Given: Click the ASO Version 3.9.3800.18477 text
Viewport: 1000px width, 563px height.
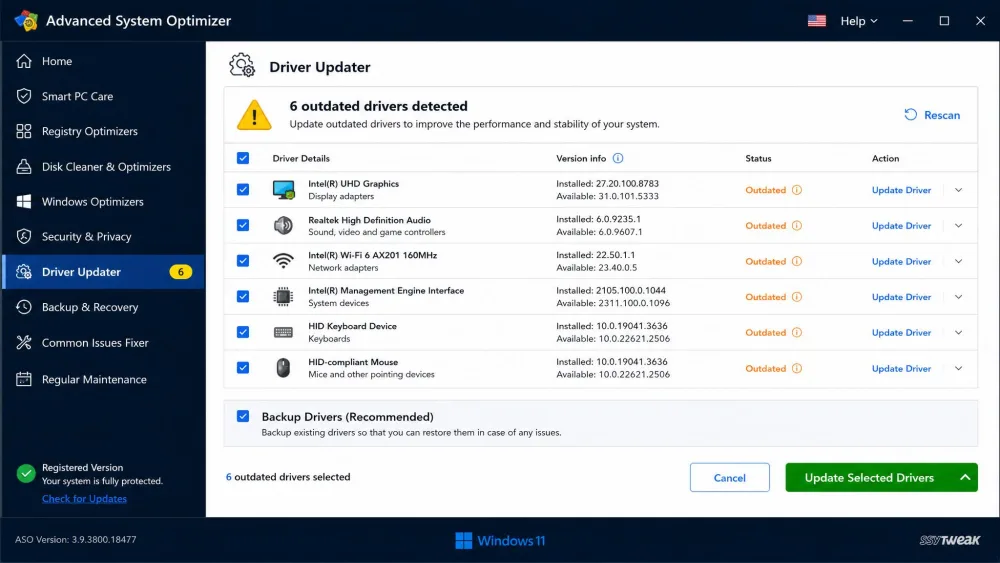Looking at the screenshot, I should [x=76, y=539].
